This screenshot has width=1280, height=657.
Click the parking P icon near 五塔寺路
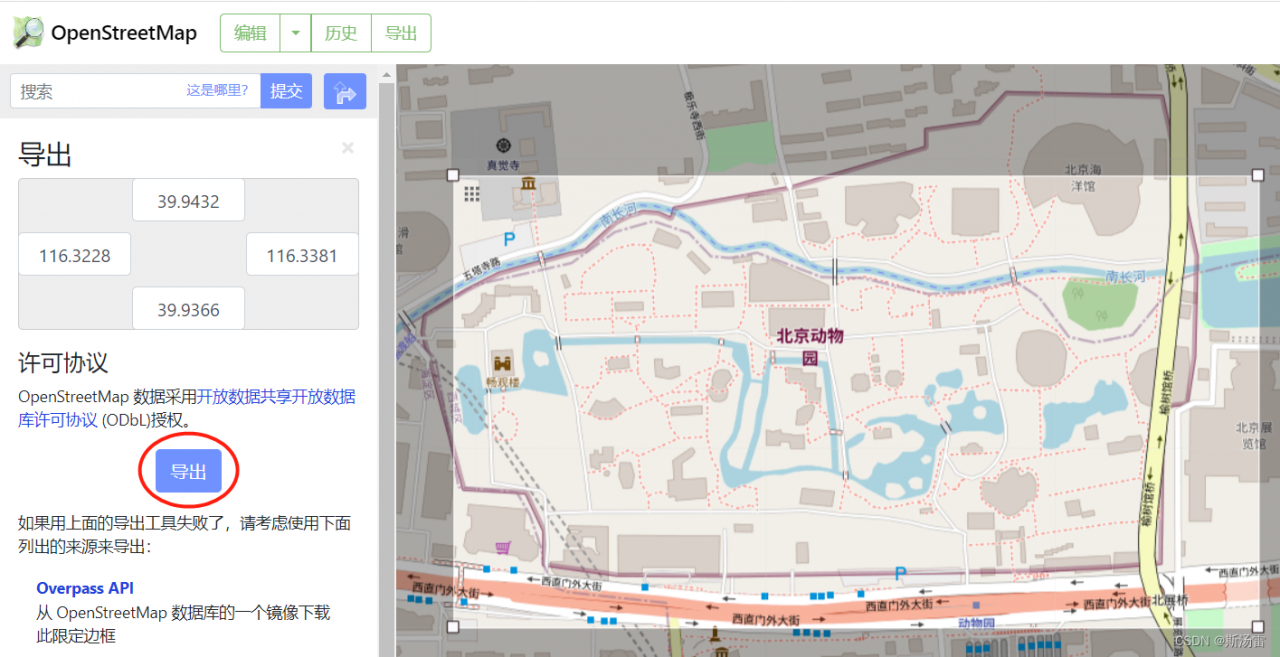[509, 239]
